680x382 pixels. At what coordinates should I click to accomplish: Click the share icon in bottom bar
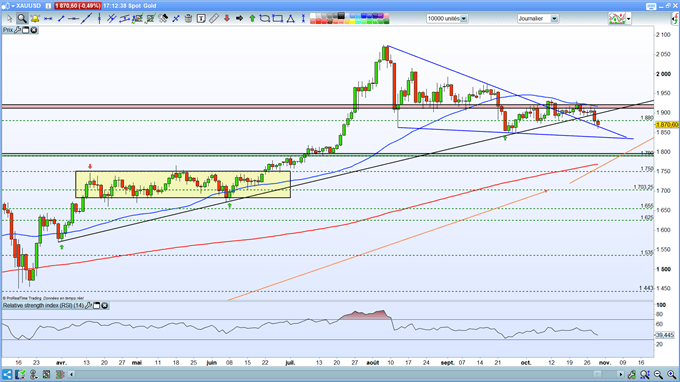7,374
